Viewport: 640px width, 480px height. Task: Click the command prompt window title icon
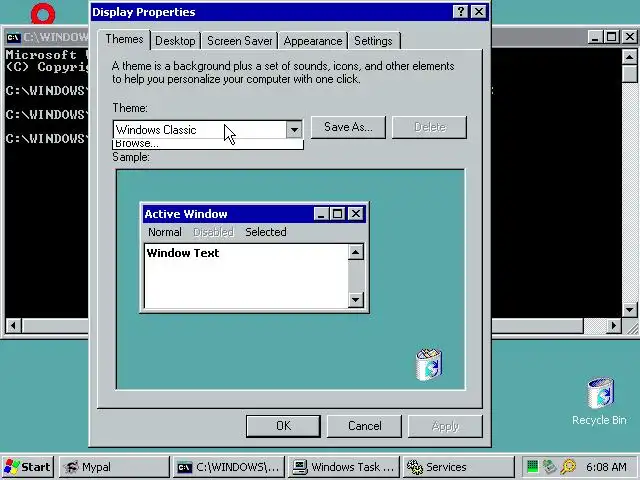pyautogui.click(x=13, y=38)
